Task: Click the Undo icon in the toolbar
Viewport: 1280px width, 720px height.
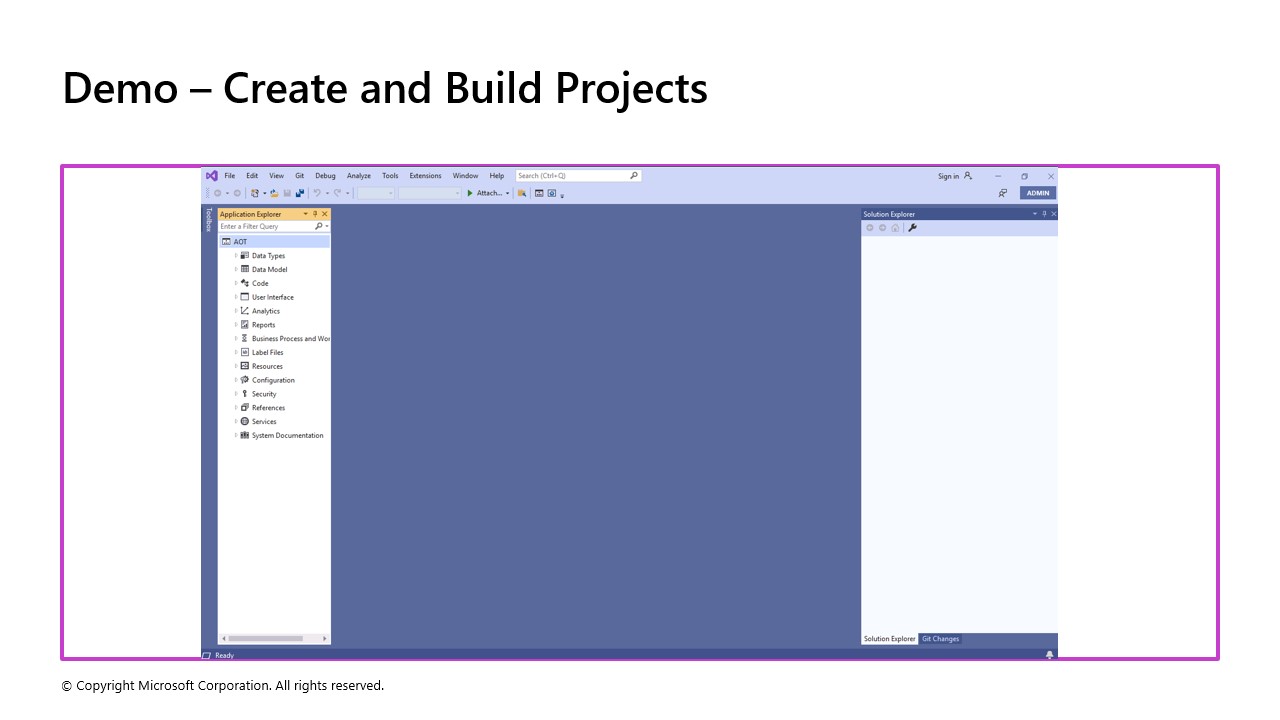Action: (x=316, y=193)
